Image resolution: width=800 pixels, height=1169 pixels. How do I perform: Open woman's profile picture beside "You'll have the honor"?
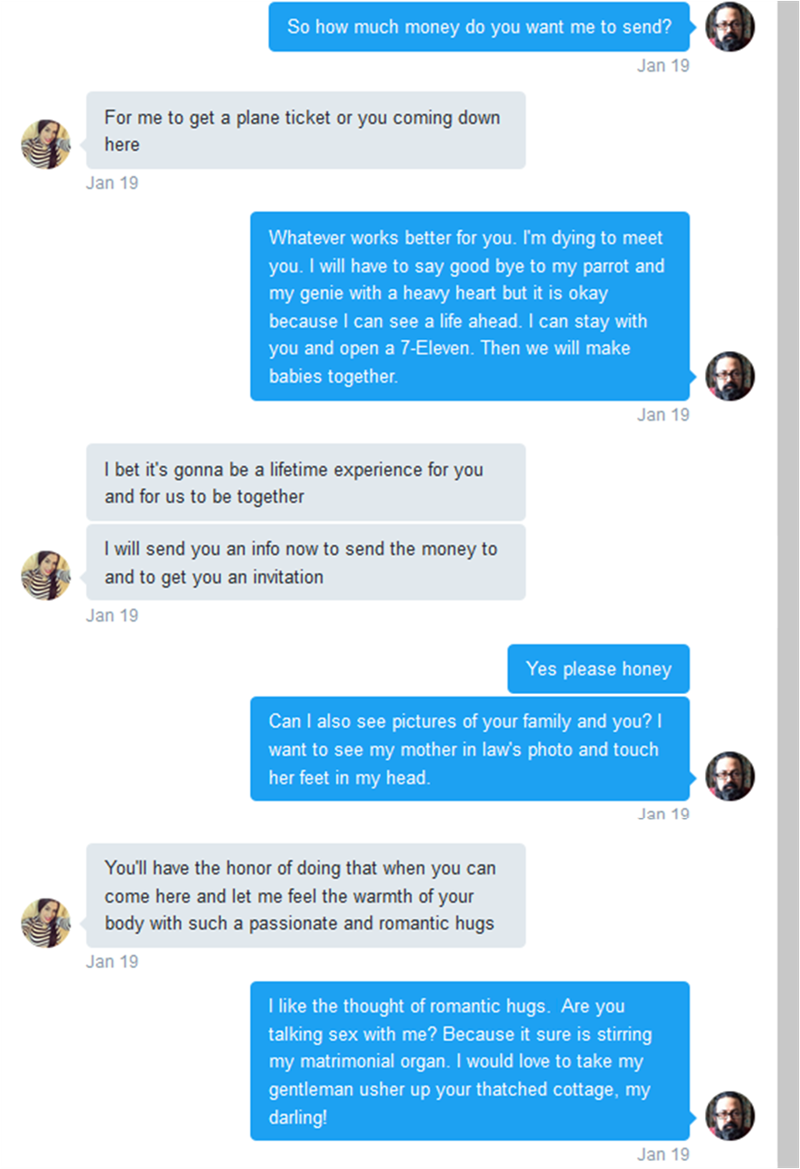coord(46,922)
